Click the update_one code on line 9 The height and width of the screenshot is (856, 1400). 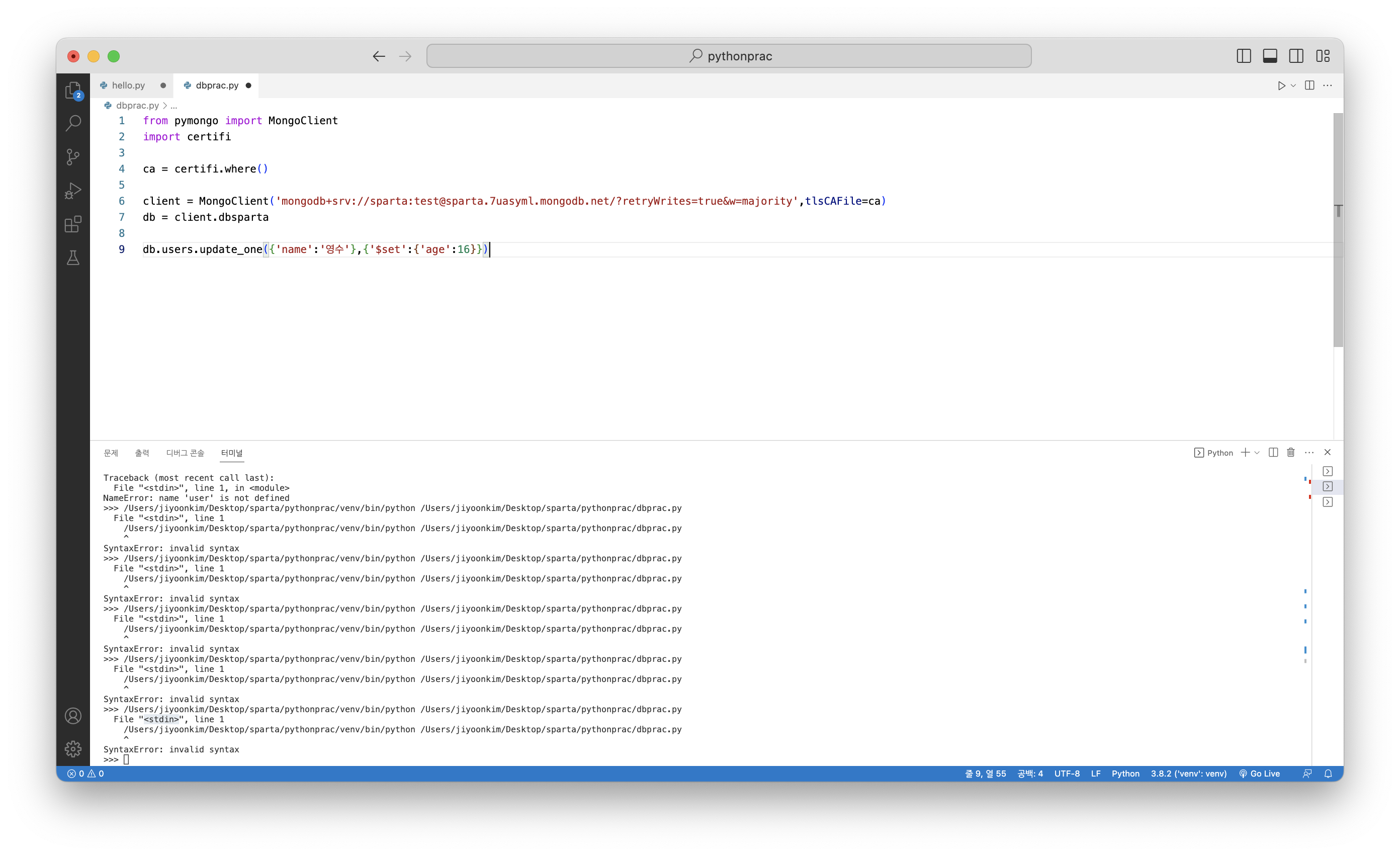coord(315,249)
